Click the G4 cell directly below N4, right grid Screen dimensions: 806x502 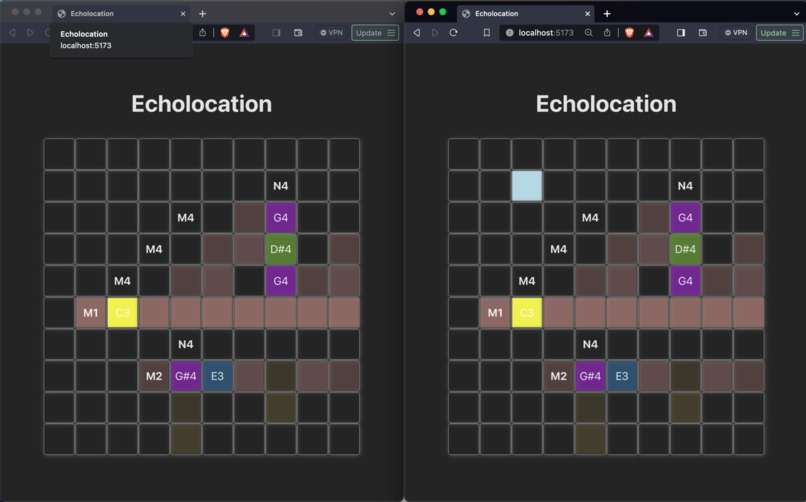point(685,217)
